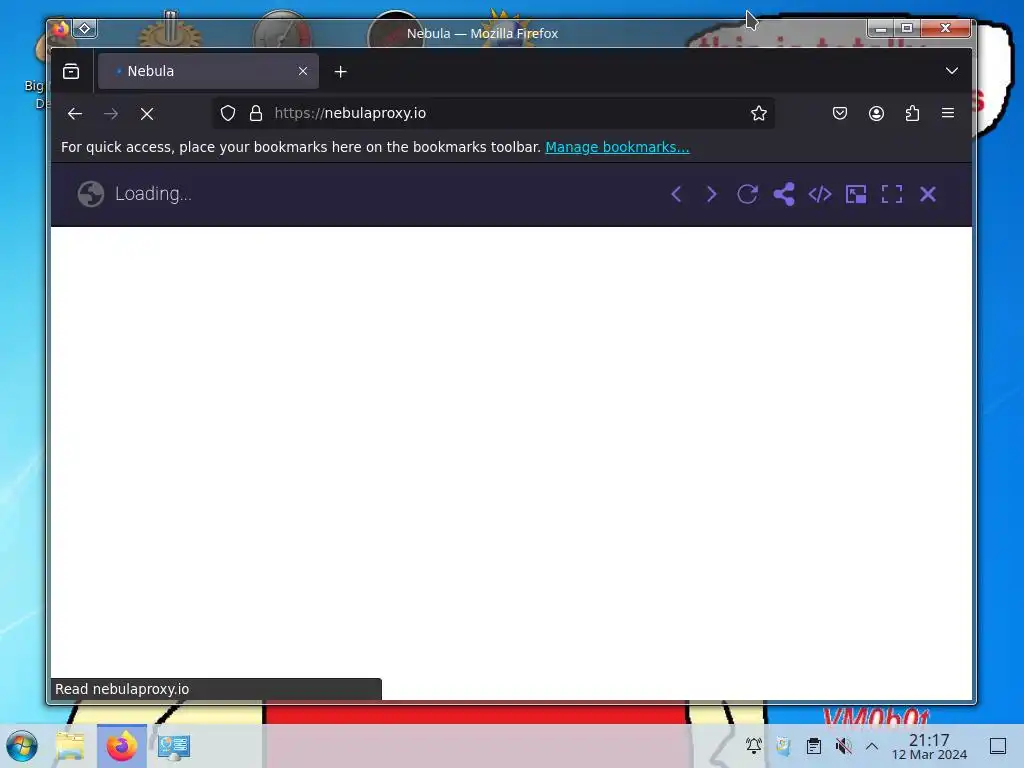
Task: Pop out the proxied page window
Action: [x=856, y=194]
